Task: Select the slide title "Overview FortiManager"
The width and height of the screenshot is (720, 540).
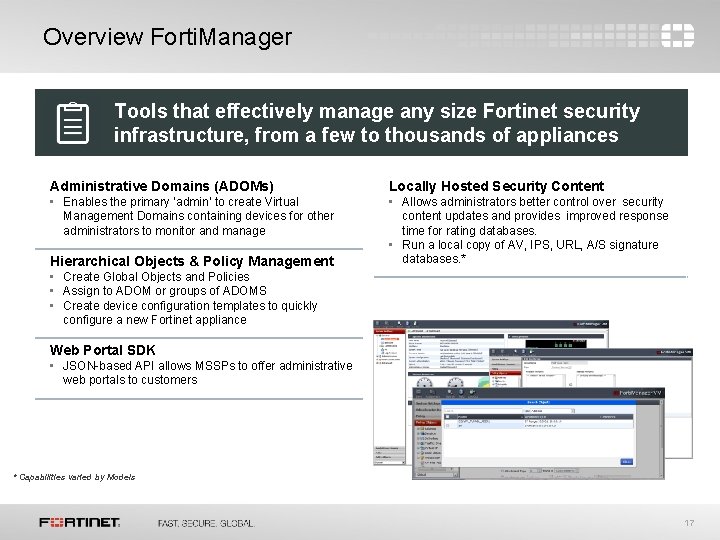Action: pyautogui.click(x=167, y=37)
